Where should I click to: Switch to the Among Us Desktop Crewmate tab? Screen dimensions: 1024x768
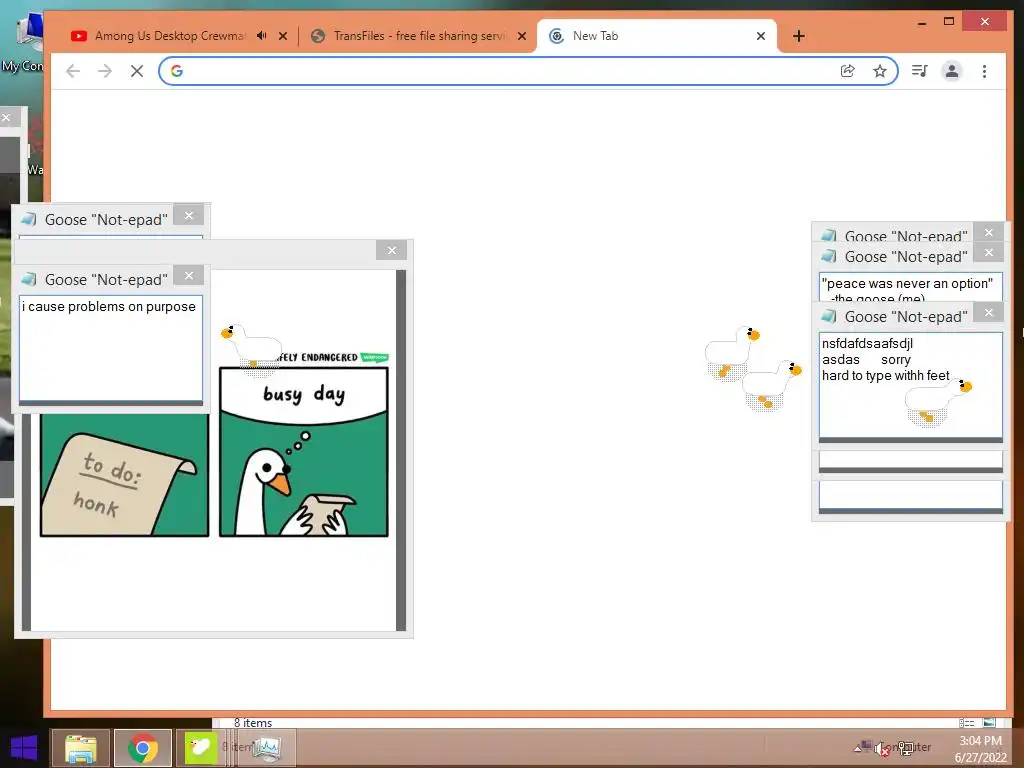[170, 36]
